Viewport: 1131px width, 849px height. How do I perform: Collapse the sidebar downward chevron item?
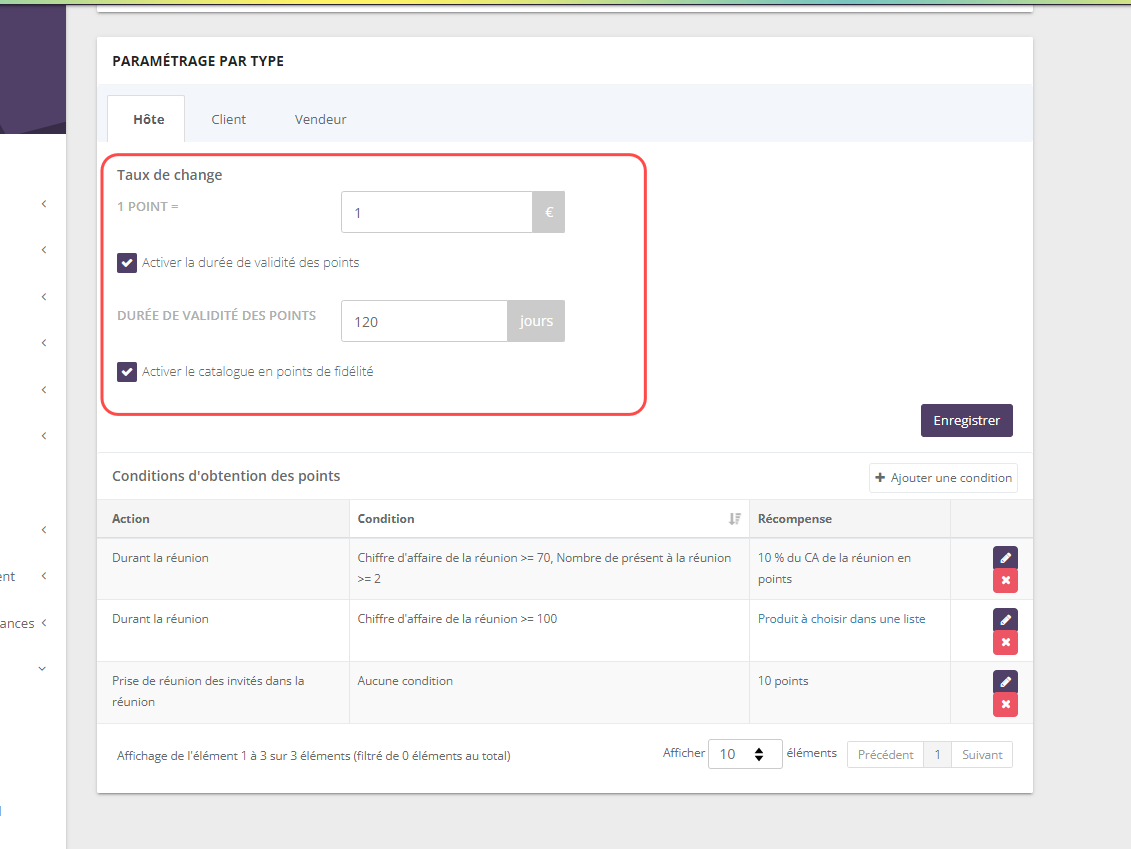pyautogui.click(x=42, y=668)
